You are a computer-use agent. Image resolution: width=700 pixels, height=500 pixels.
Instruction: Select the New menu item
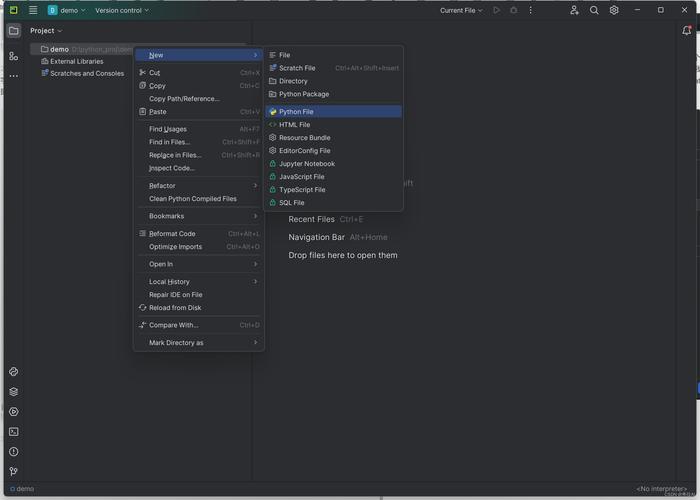[199, 55]
